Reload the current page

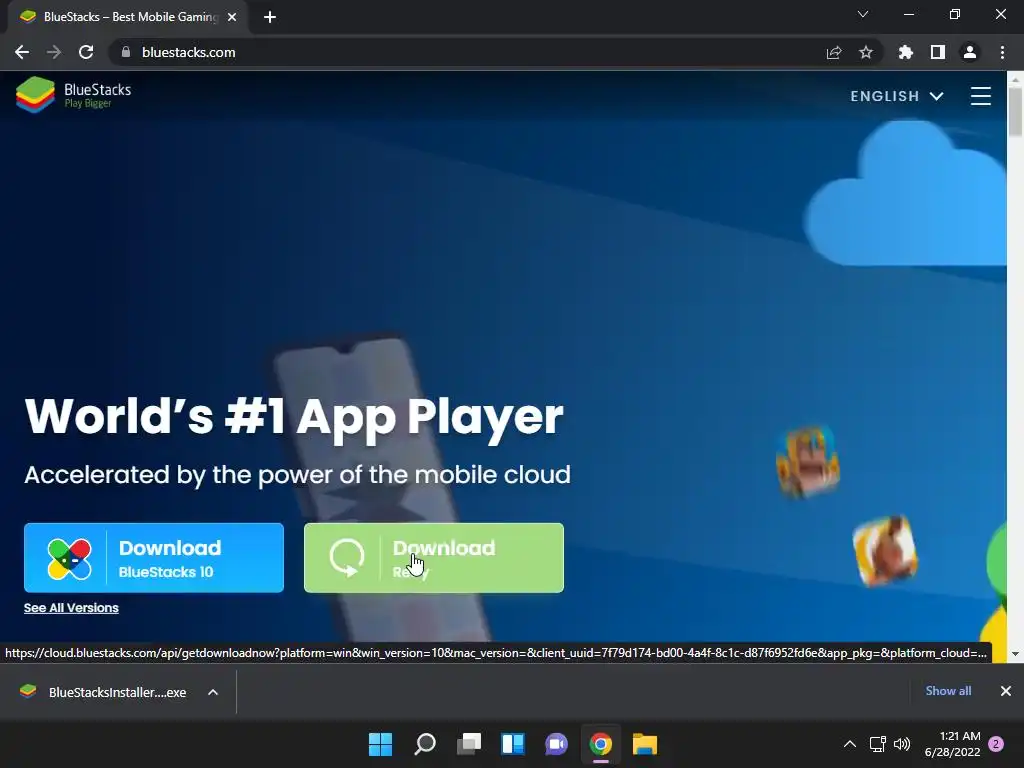click(x=86, y=52)
